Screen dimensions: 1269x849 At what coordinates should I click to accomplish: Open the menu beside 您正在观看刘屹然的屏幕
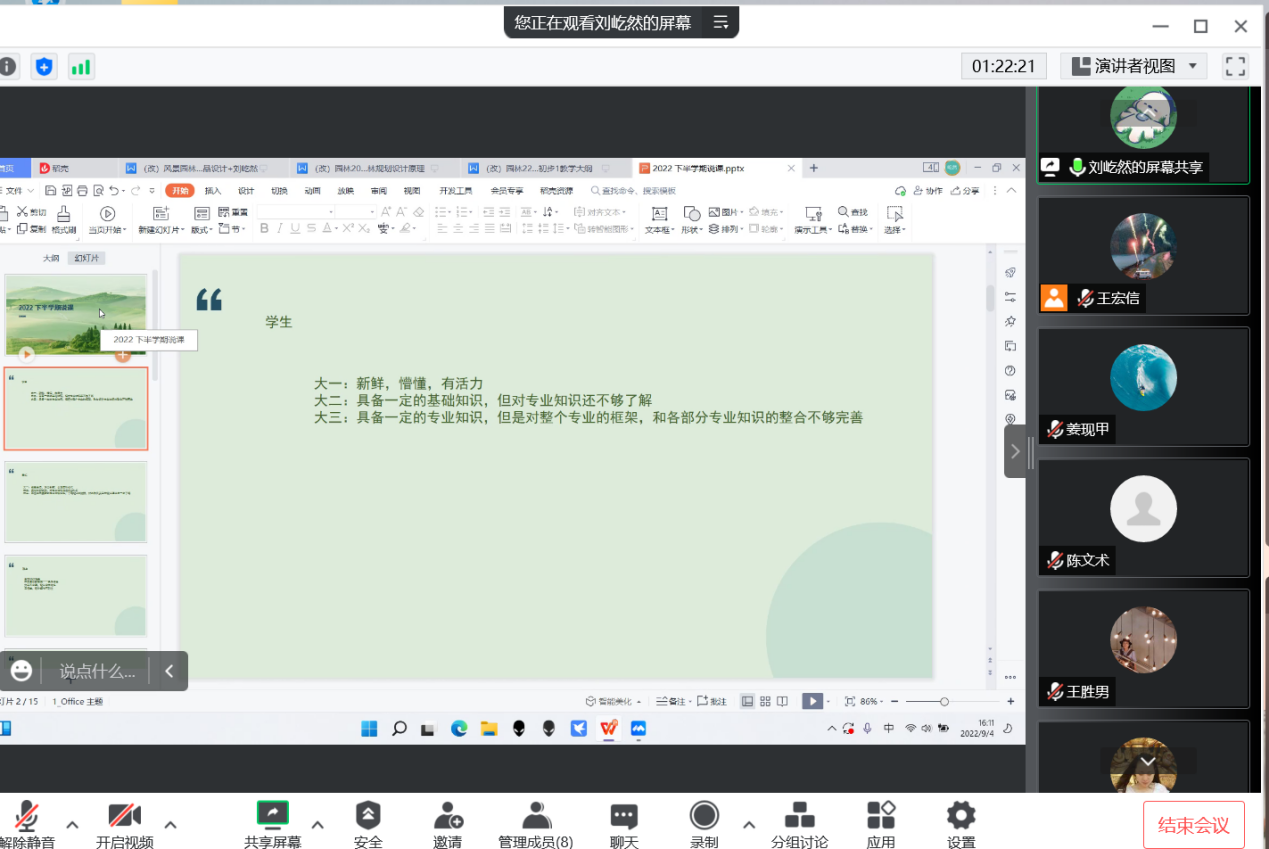[x=720, y=22]
